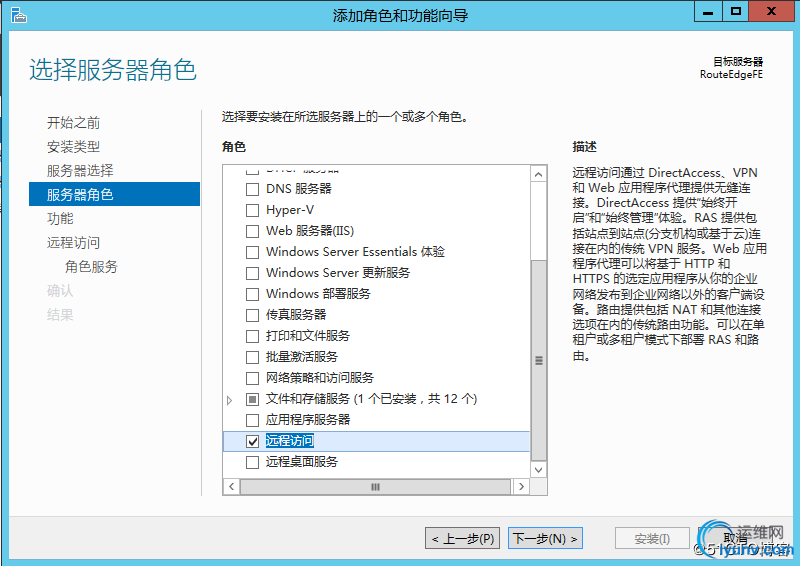
Task: Check the Web 服务器(IIS) checkbox
Action: (x=252, y=231)
